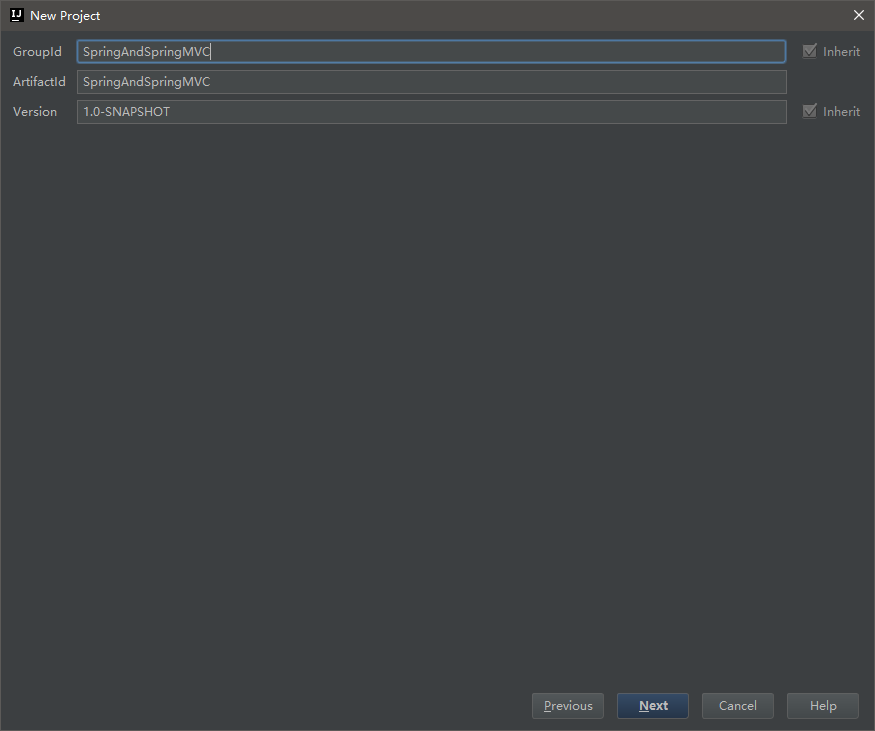Go back with the Previous button

click(x=568, y=706)
